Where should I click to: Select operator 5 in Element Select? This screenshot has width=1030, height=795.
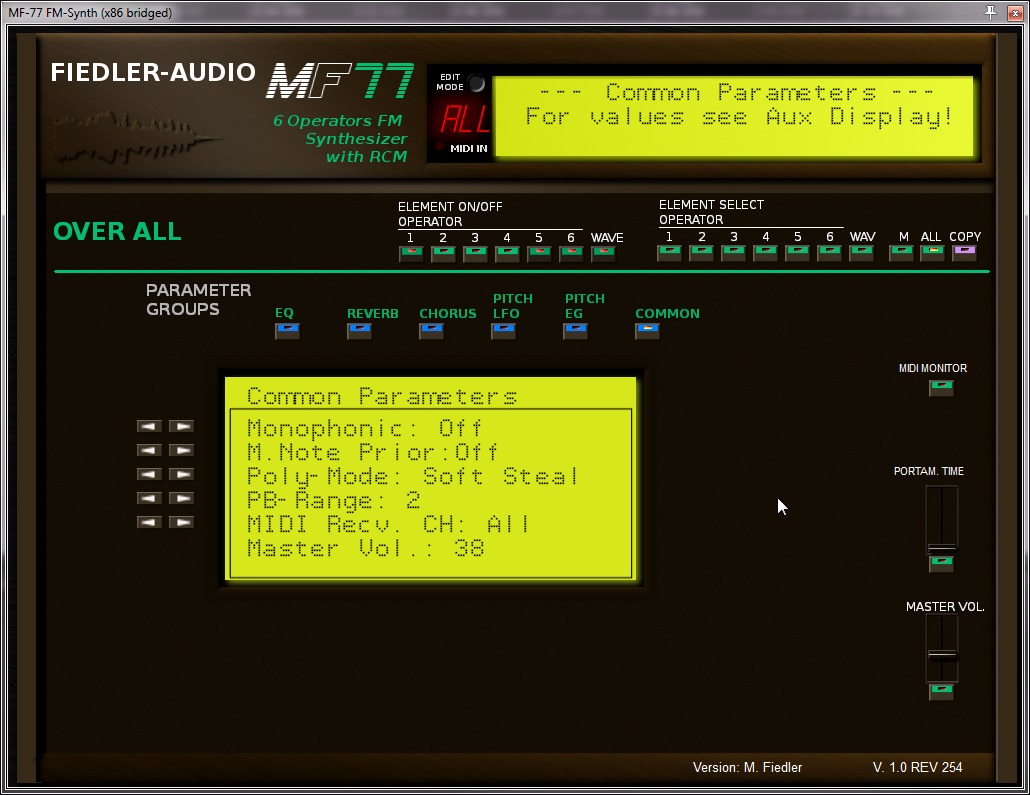click(x=797, y=253)
